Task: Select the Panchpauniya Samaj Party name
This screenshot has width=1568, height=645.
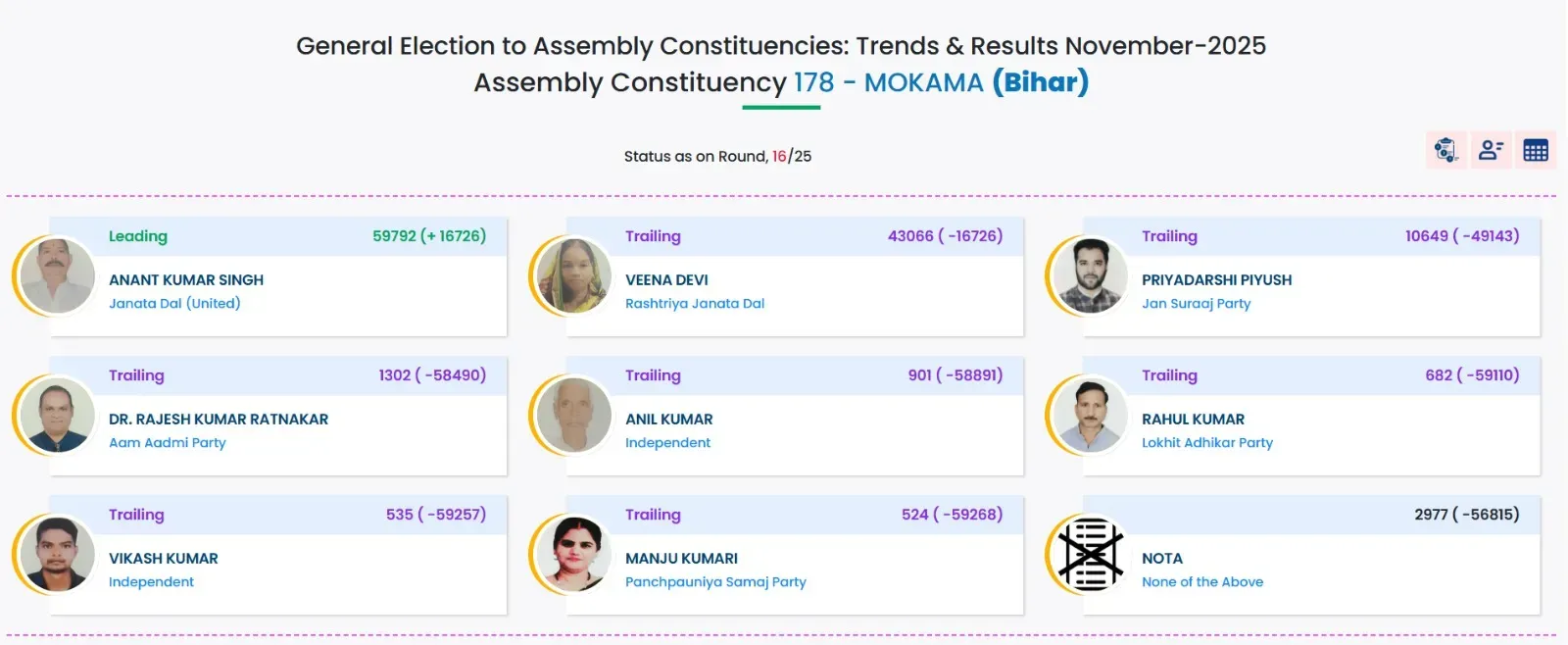Action: click(715, 582)
